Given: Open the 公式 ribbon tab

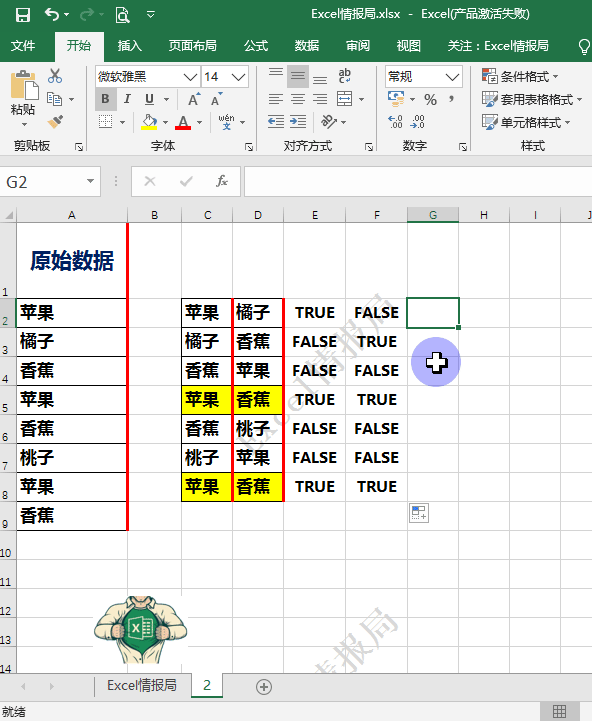Looking at the screenshot, I should click(x=256, y=46).
